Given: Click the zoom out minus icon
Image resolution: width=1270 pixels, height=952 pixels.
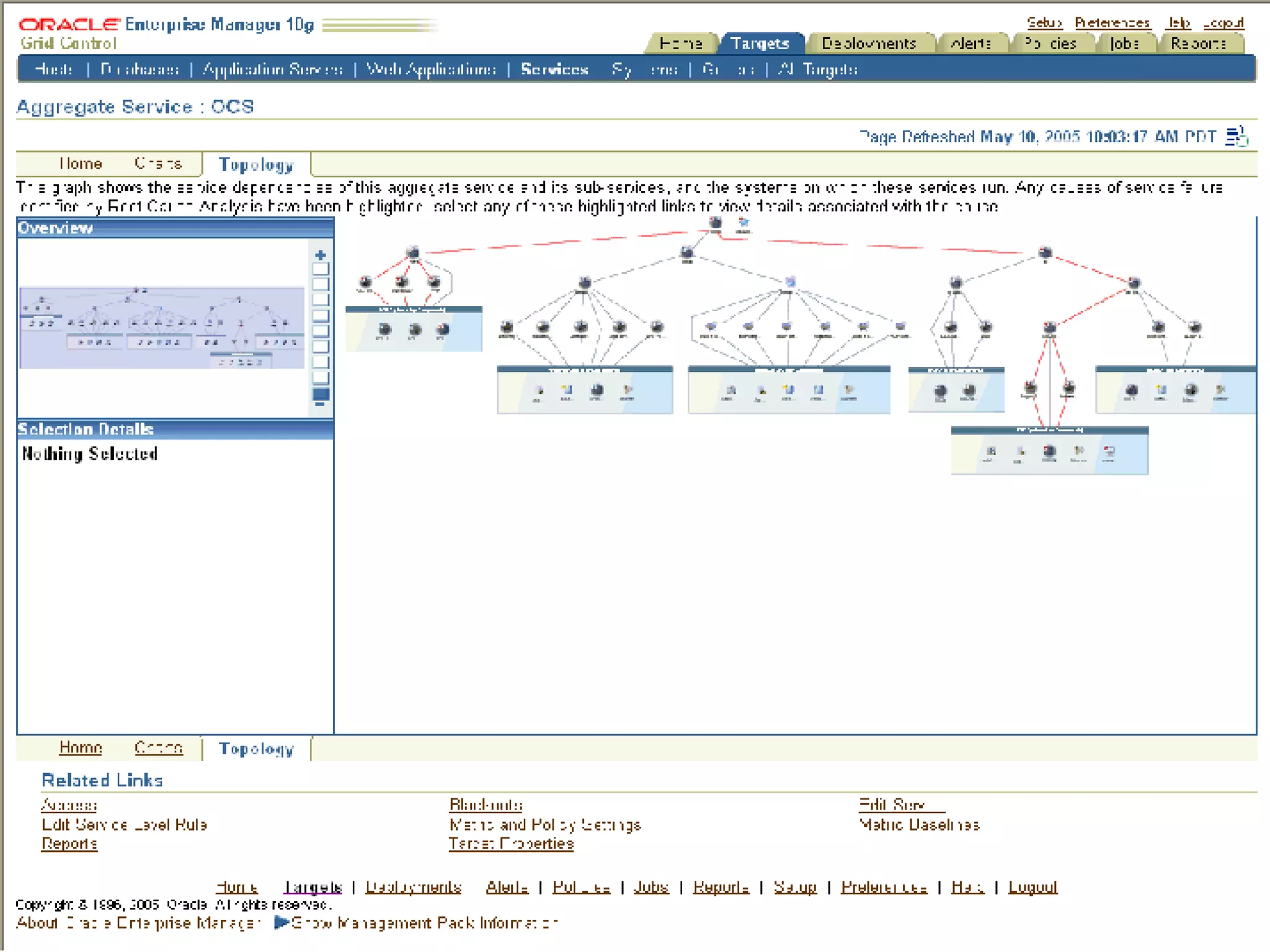Looking at the screenshot, I should coord(320,405).
